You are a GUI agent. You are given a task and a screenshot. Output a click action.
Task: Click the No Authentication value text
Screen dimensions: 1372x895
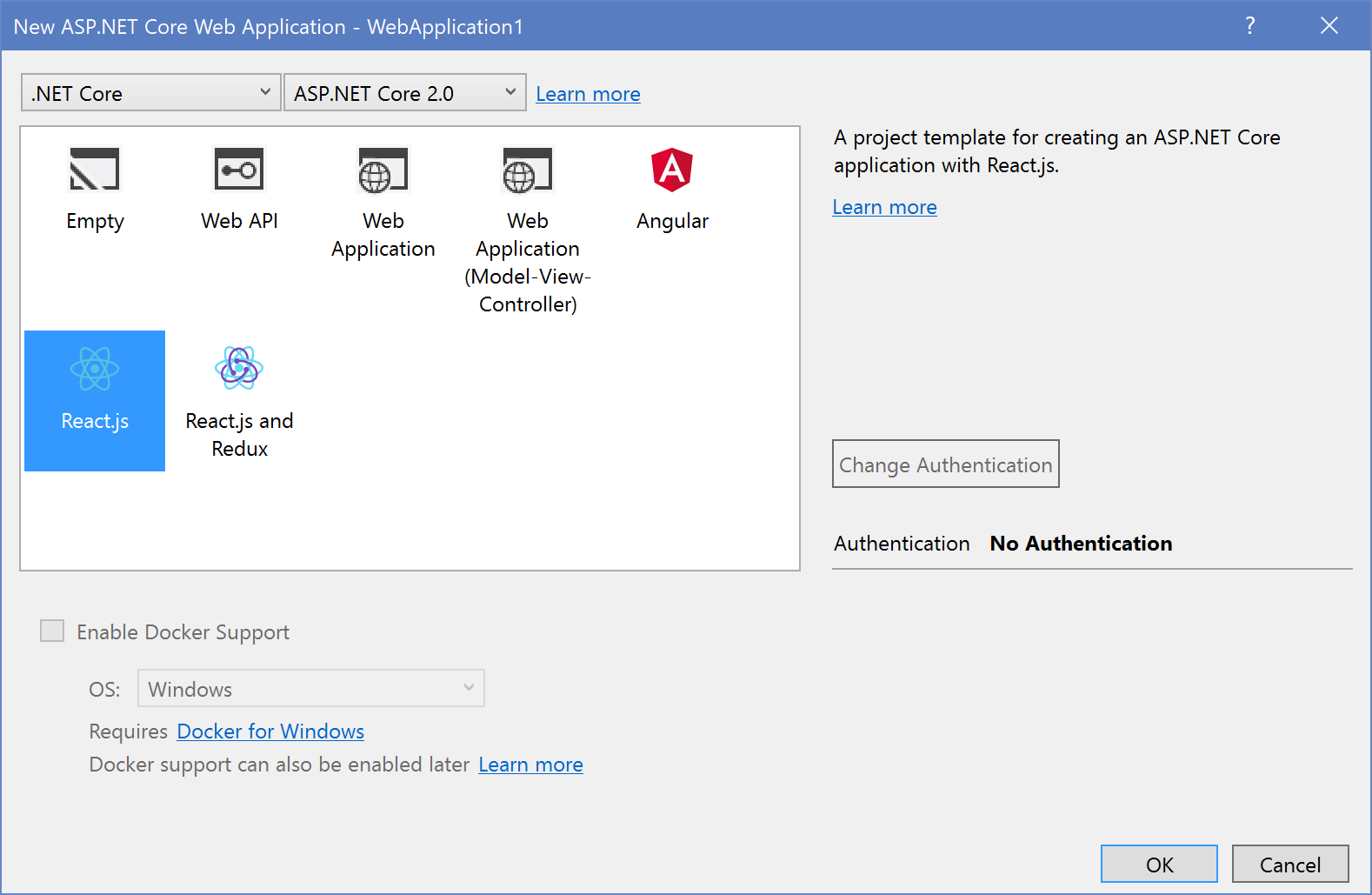click(x=1081, y=544)
